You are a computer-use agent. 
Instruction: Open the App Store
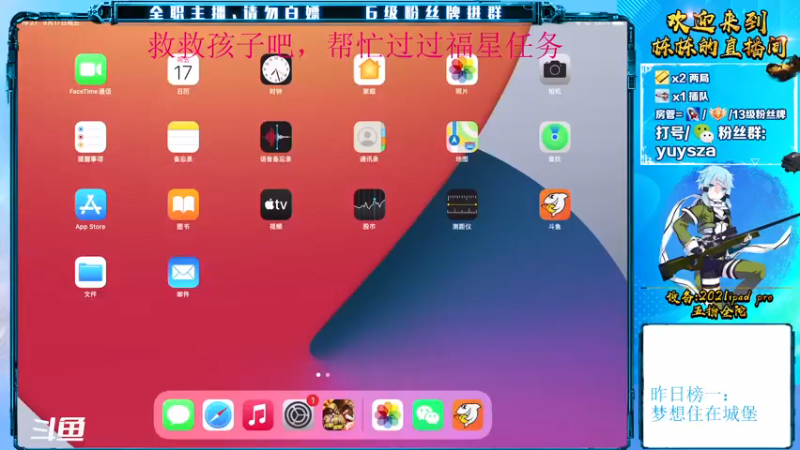[x=90, y=205]
